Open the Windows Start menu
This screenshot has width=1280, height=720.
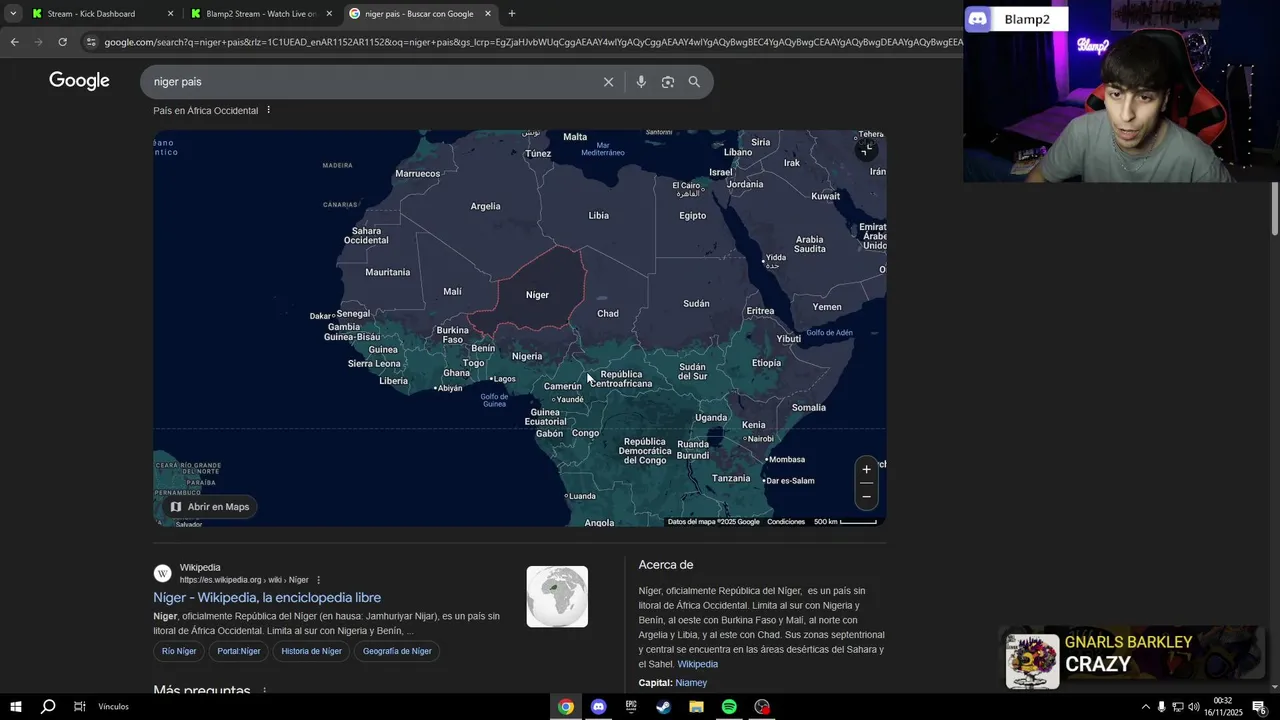pyautogui.click(x=16, y=707)
